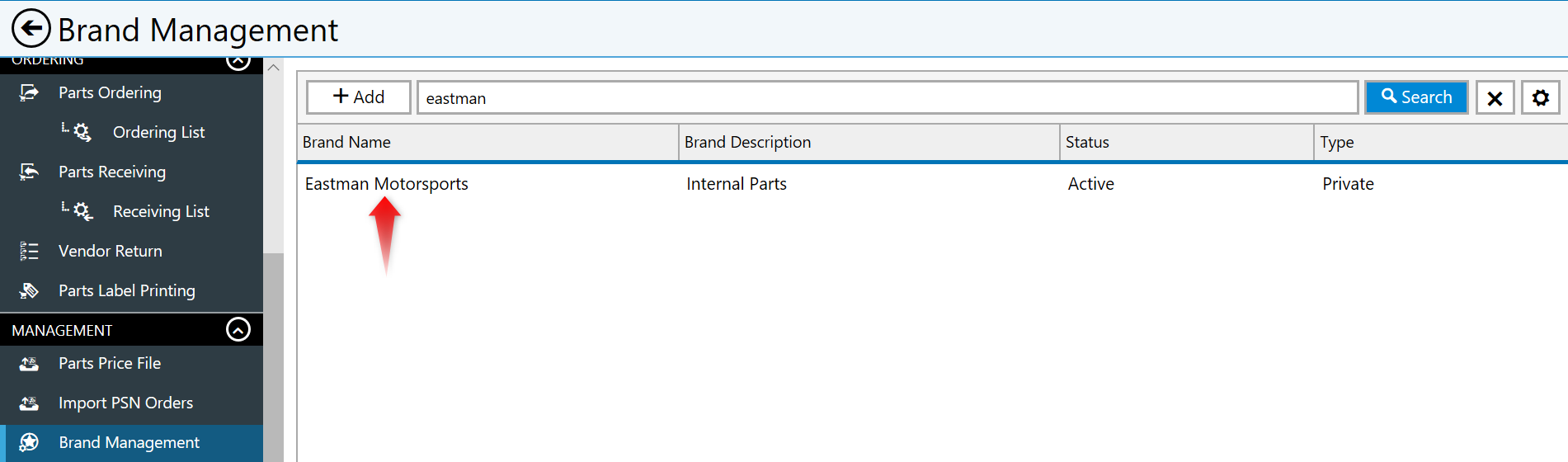Screen dimensions: 1568x462
Task: Clear the search with the X button
Action: coord(1495,97)
